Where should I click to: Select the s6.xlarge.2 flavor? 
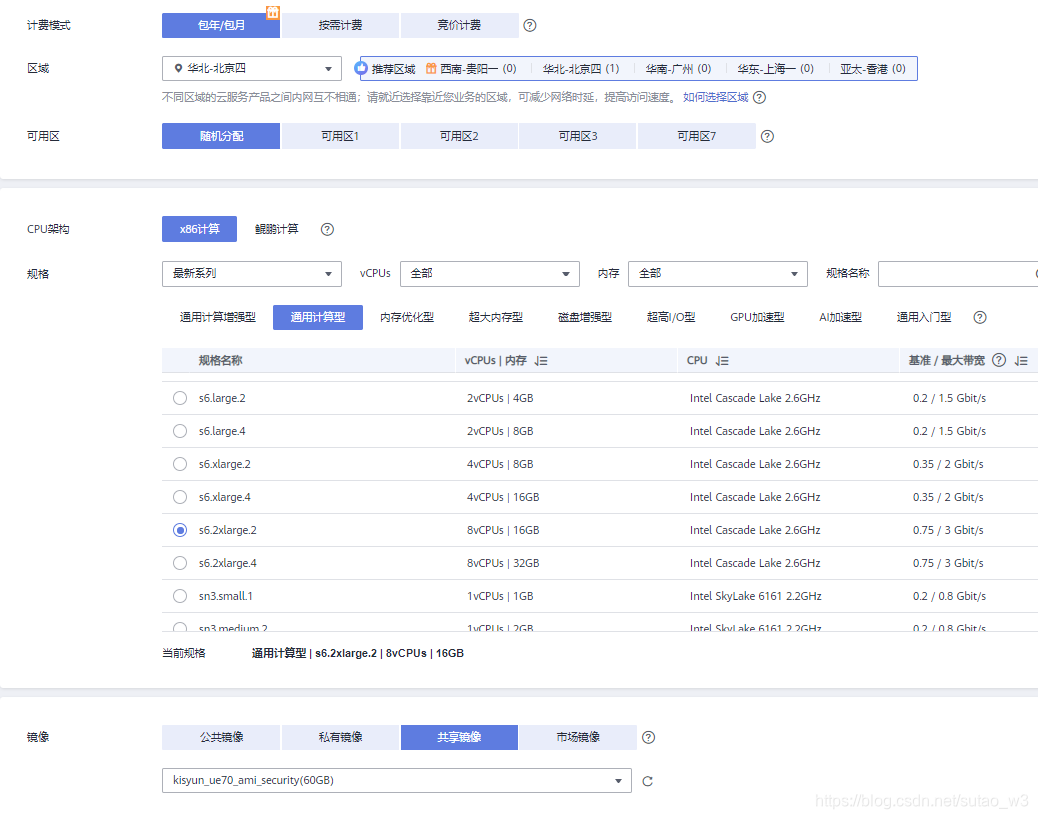click(x=179, y=463)
